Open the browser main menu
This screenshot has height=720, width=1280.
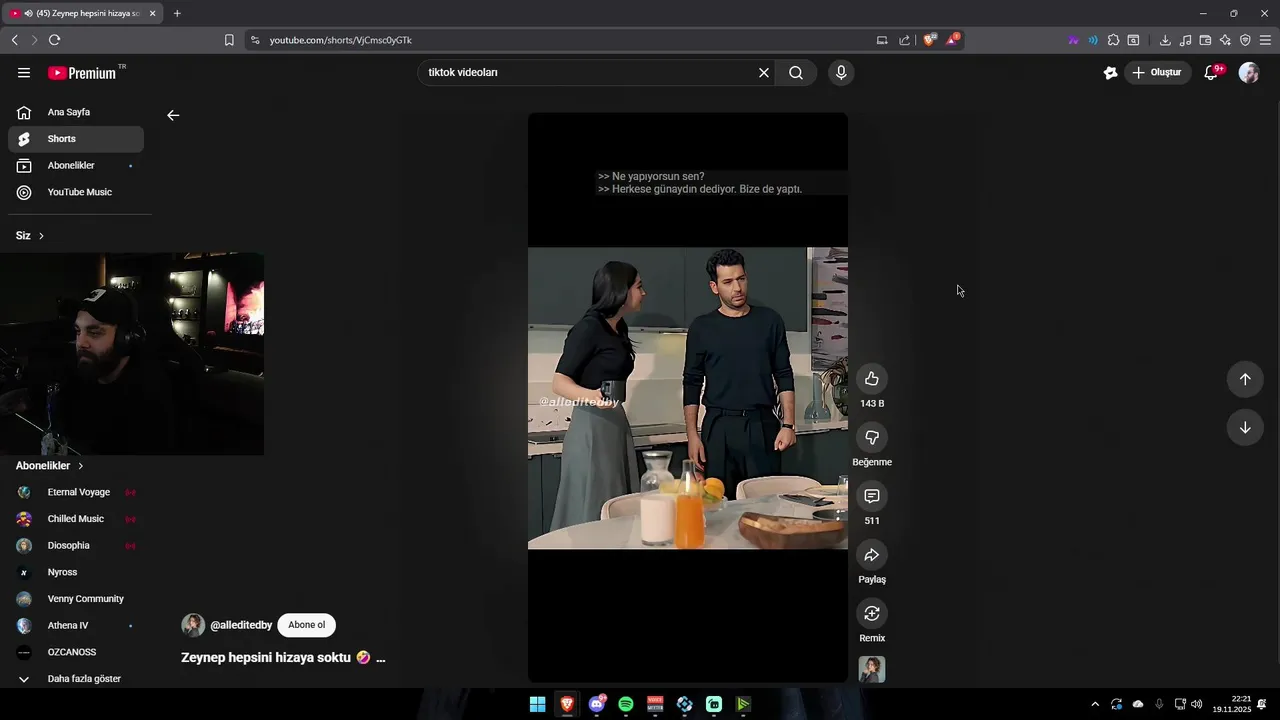[x=1265, y=40]
